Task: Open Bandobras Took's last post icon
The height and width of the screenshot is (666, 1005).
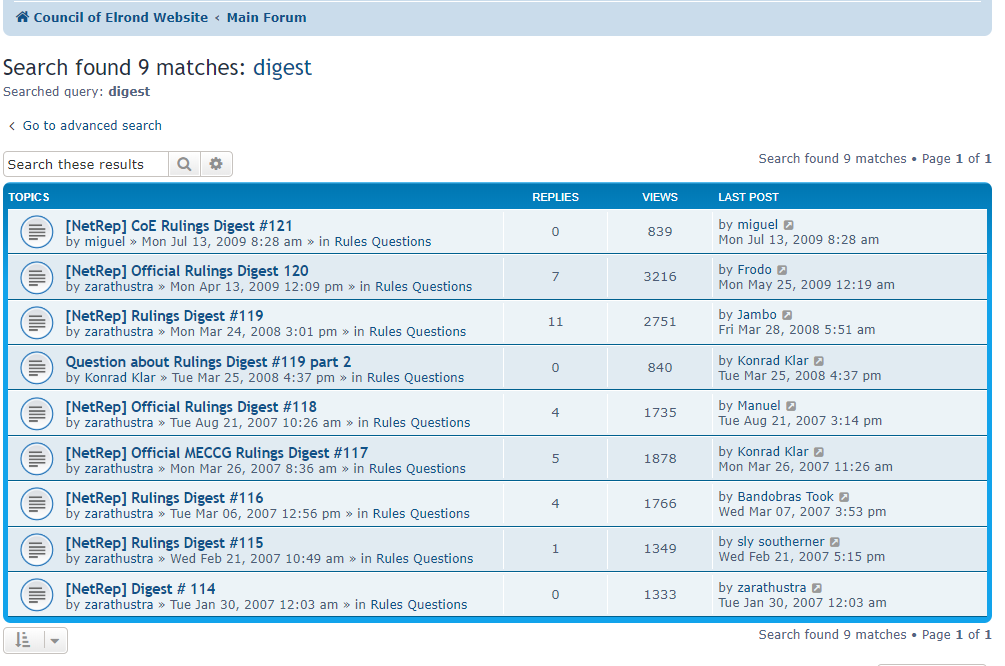Action: point(844,498)
